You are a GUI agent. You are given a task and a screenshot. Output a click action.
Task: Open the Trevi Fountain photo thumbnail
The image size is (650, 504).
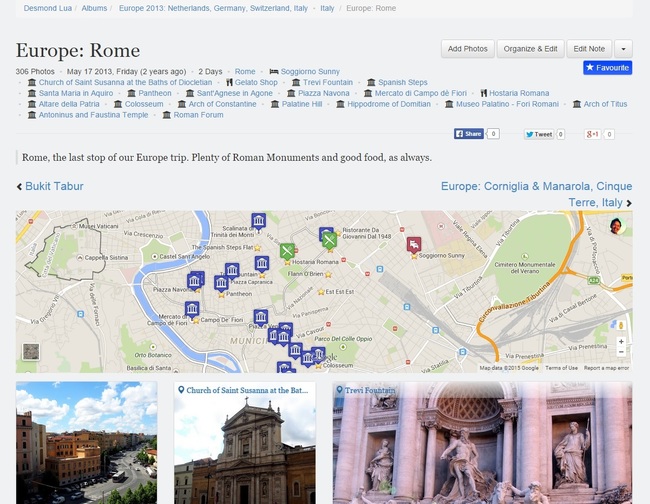tap(481, 445)
